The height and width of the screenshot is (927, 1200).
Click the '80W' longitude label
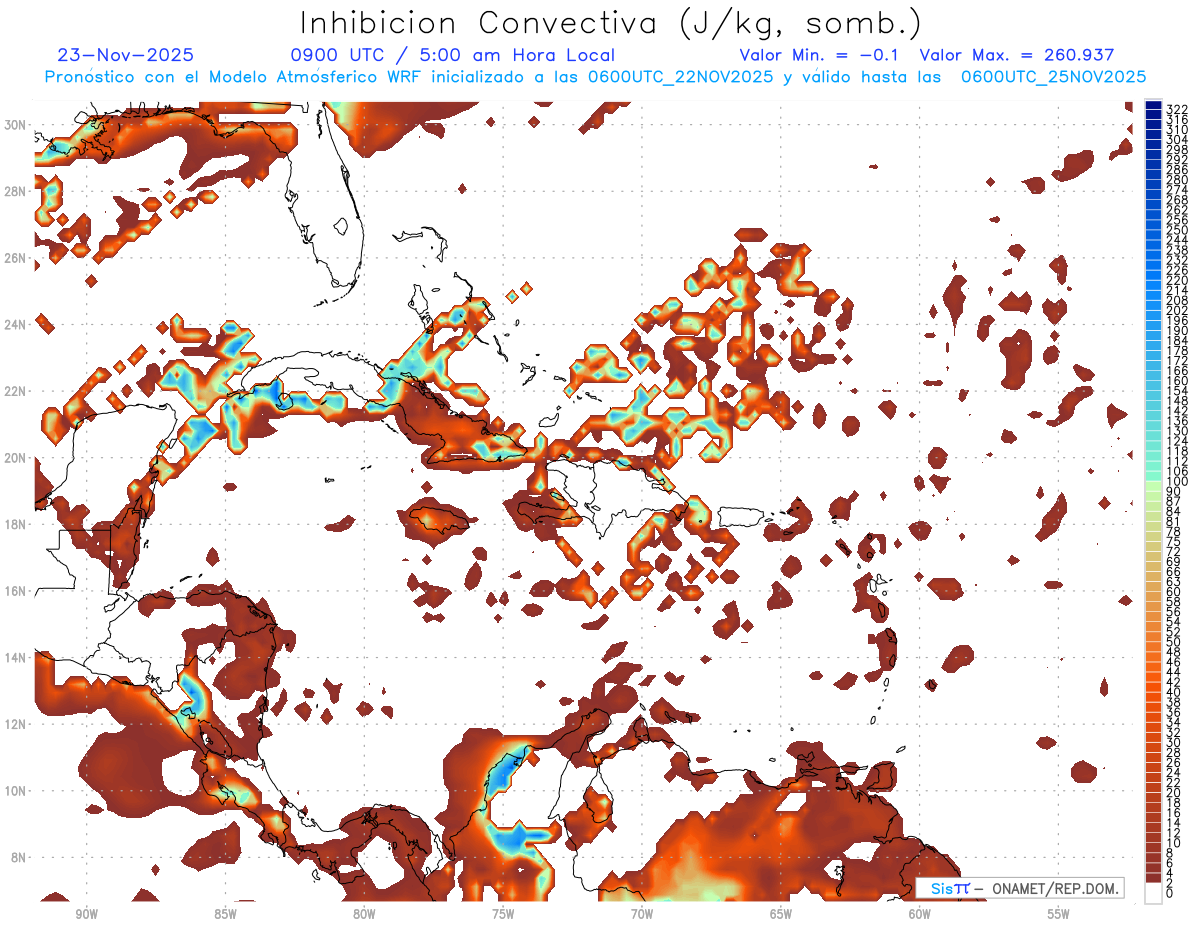[364, 914]
